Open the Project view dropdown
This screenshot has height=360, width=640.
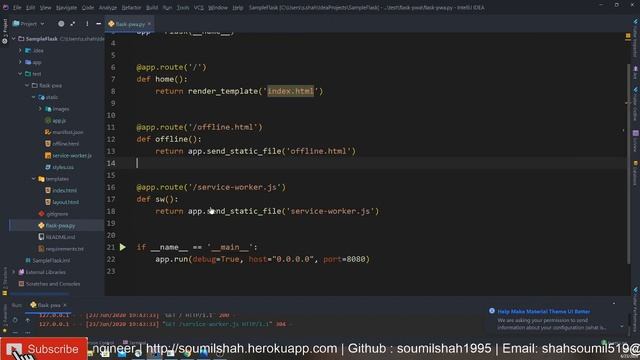pos(28,24)
